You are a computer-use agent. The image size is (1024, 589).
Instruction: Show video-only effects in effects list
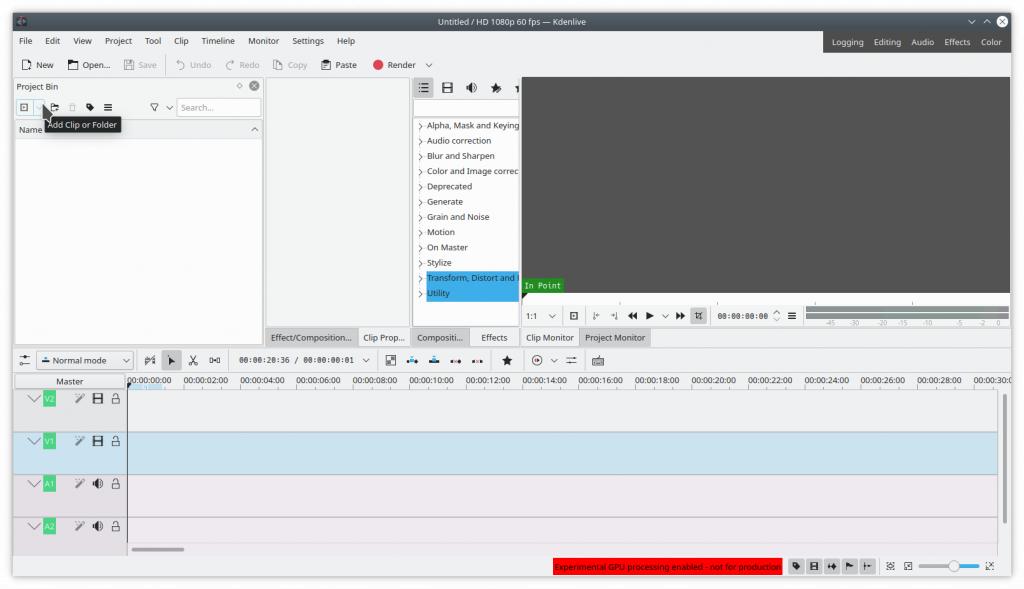pyautogui.click(x=447, y=88)
